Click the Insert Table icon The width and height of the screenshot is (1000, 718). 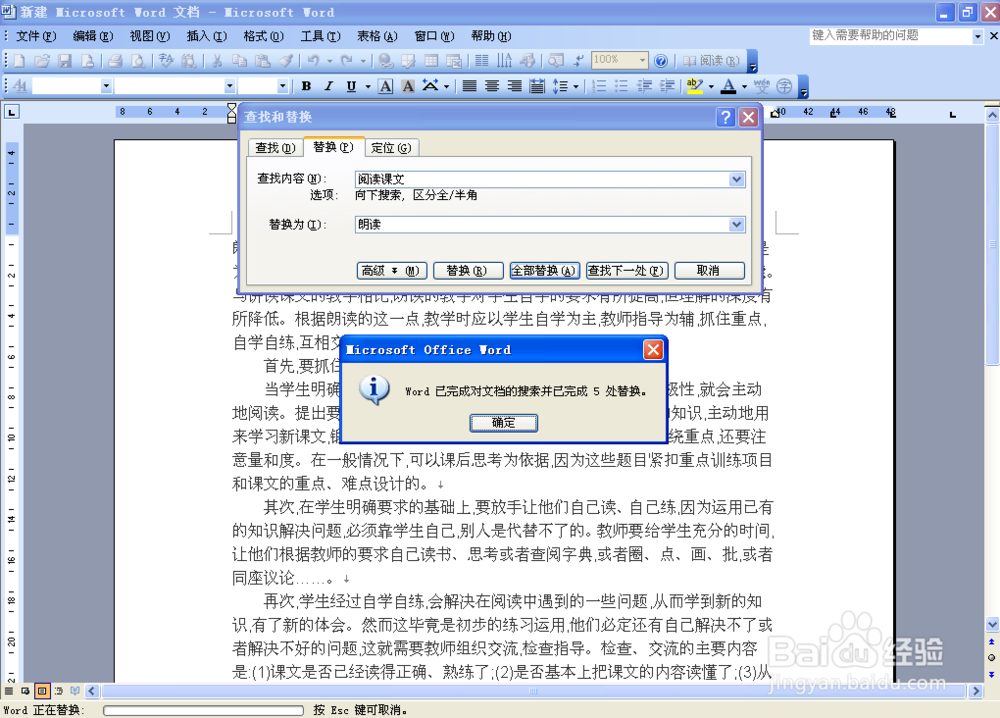[431, 61]
